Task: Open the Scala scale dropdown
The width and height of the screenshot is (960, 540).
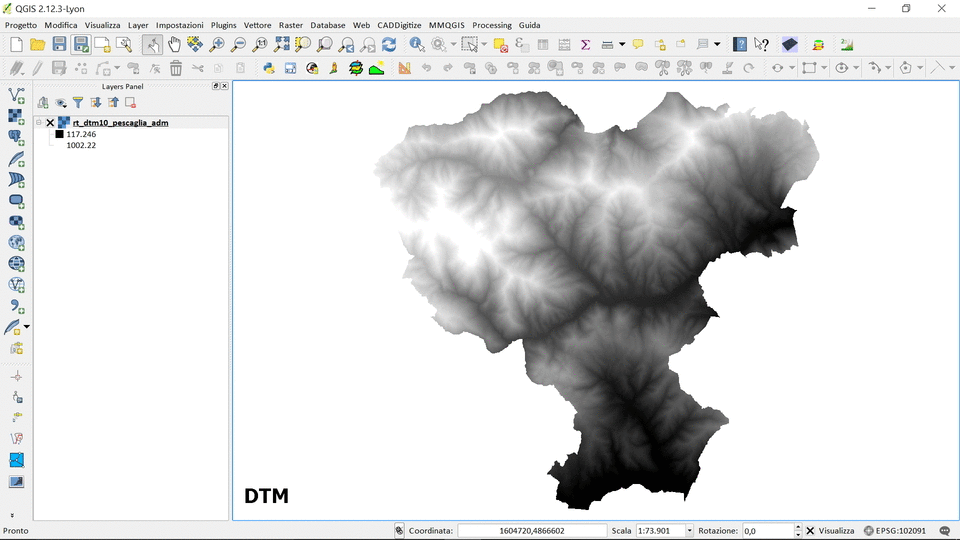Action: point(689,531)
